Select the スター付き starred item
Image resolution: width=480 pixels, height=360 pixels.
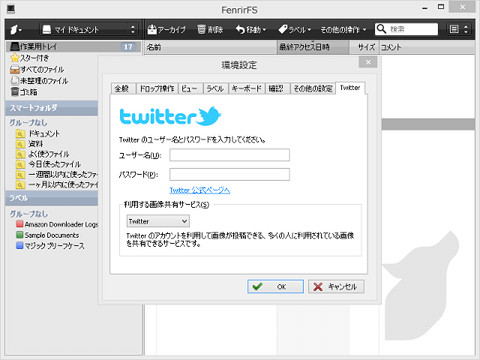(x=30, y=58)
